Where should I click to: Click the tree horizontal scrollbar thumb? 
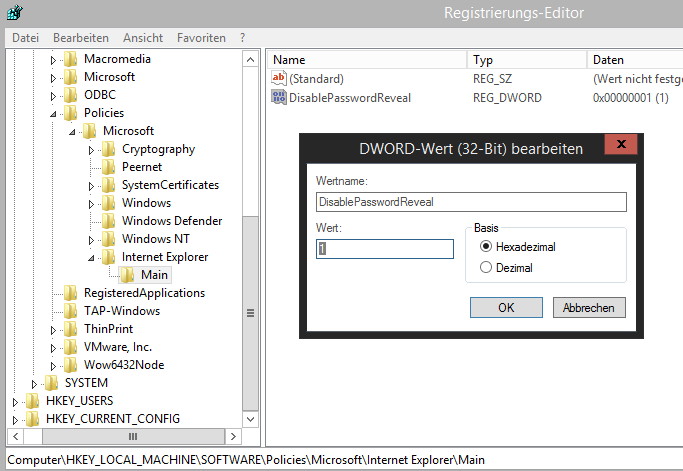133,436
